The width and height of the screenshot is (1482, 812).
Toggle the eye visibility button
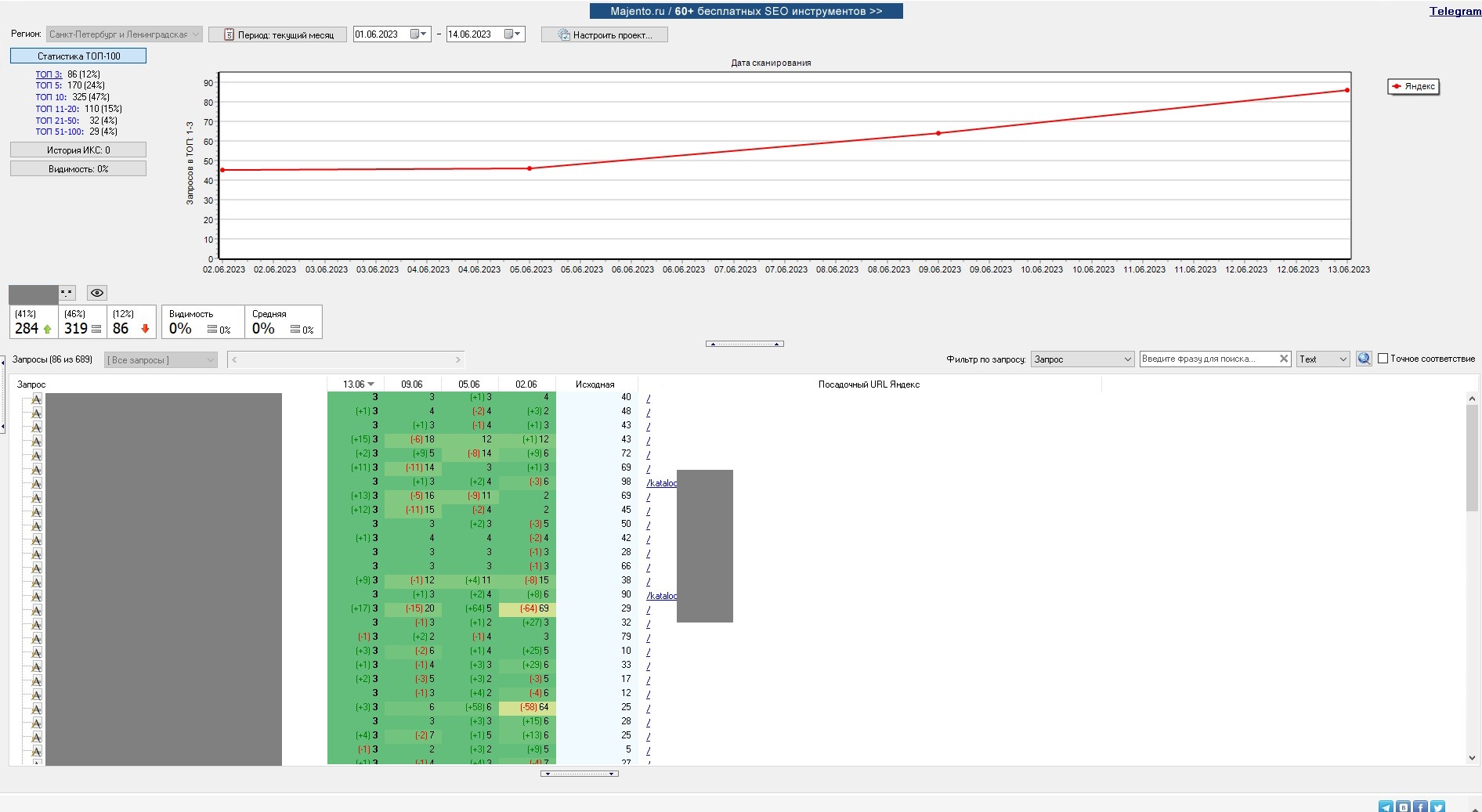97,293
